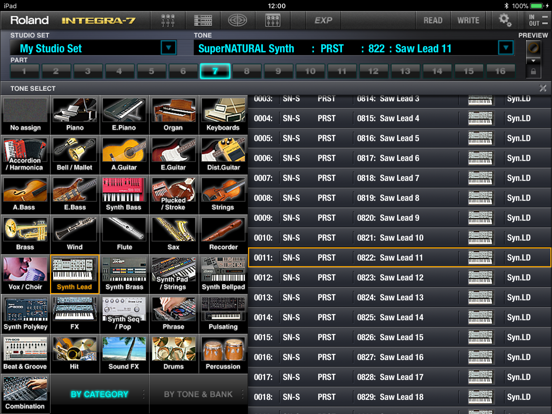Image resolution: width=552 pixels, height=414 pixels.
Task: Select the Accordion / Harmonica category
Action: click(25, 155)
